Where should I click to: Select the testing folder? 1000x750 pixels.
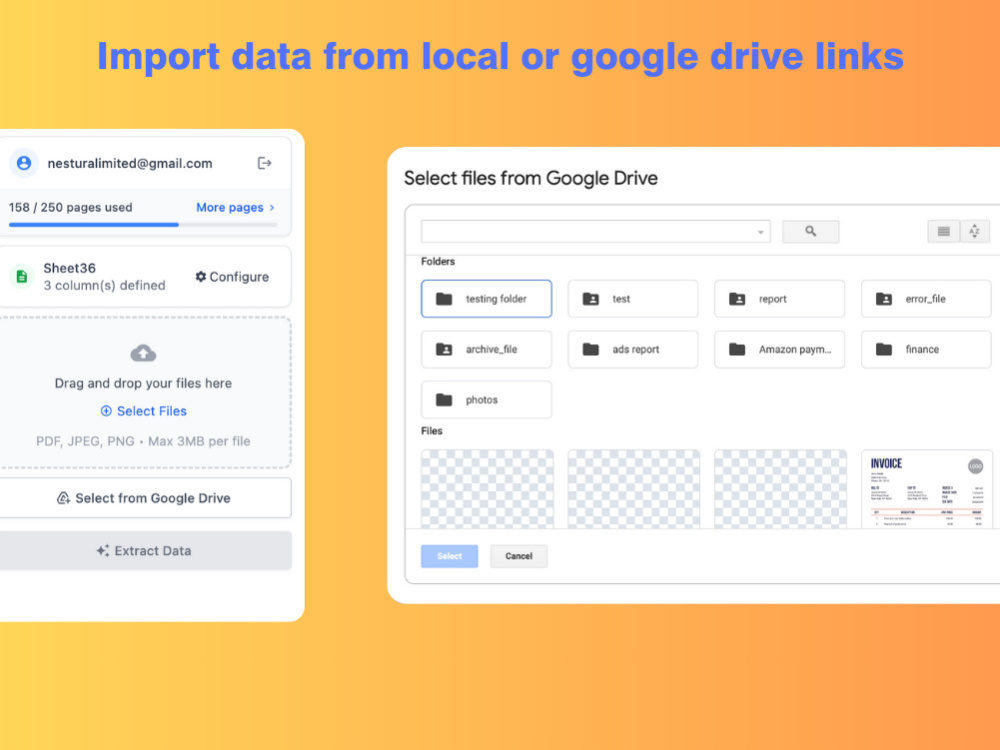[x=487, y=298]
